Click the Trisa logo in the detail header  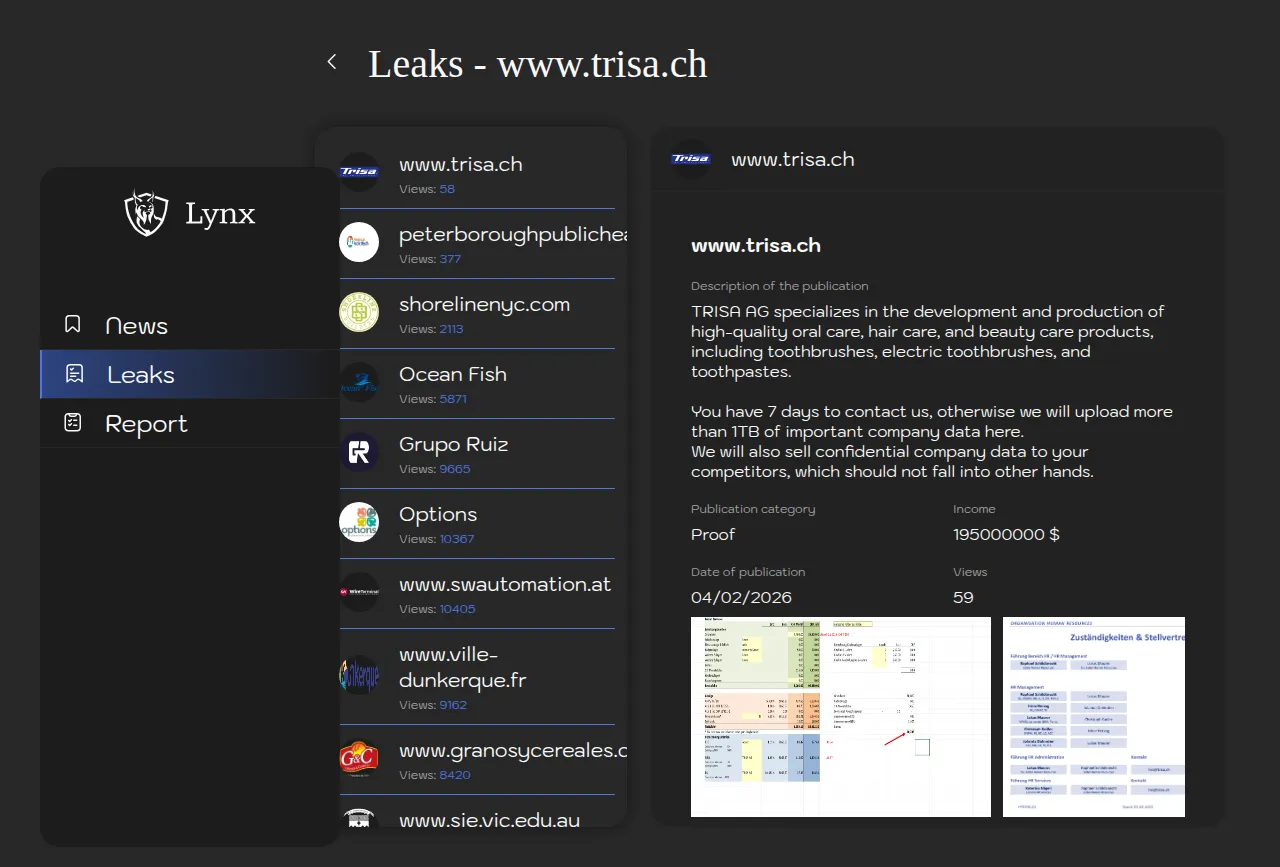[691, 159]
